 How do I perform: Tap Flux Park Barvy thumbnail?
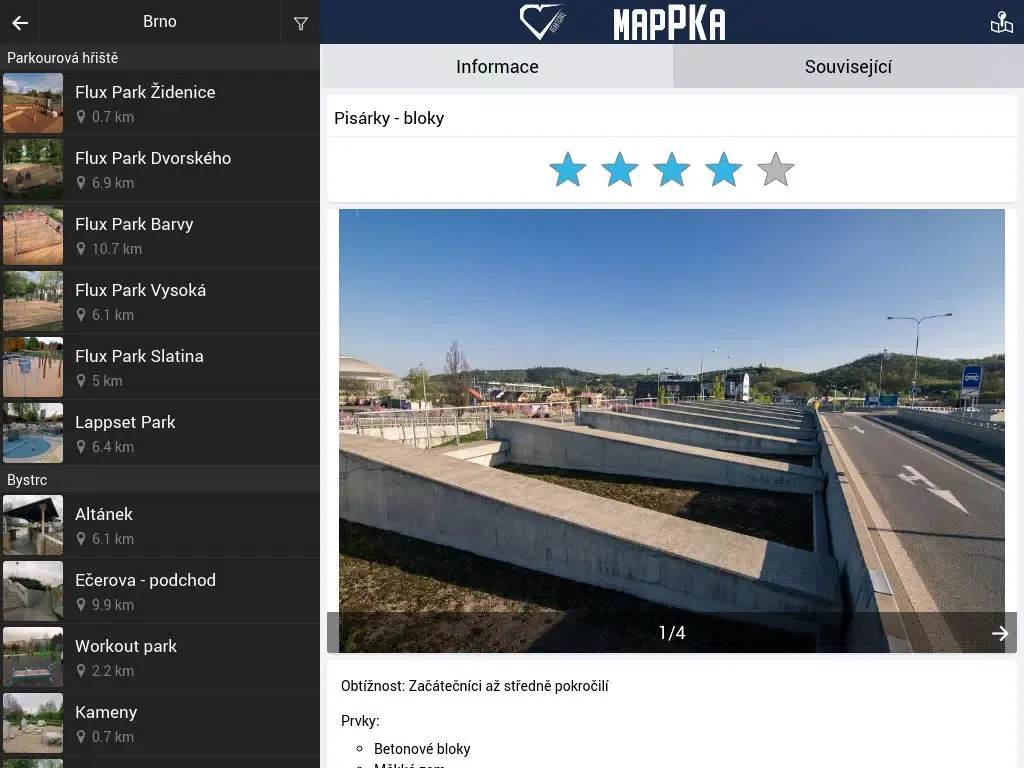pos(33,235)
